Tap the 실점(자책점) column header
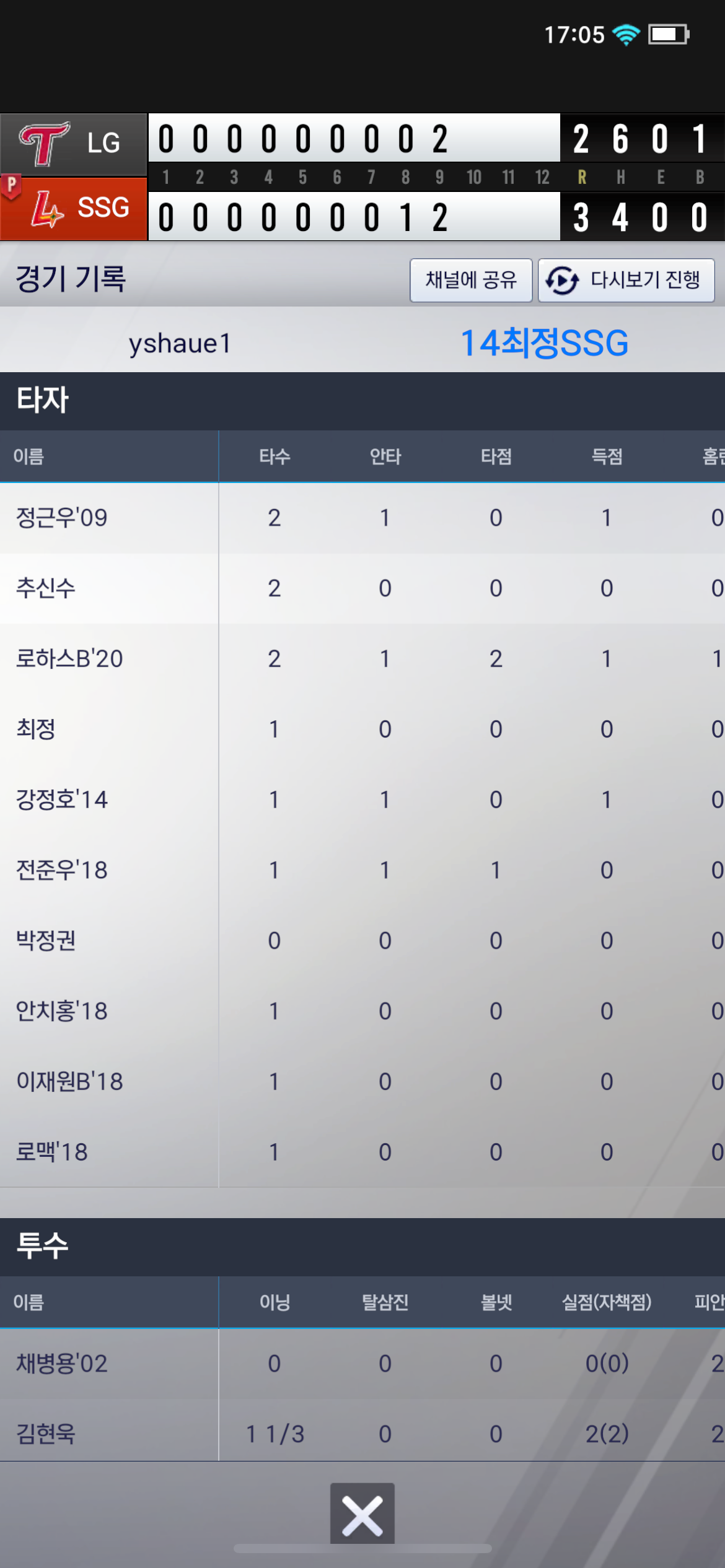 coord(606,1302)
